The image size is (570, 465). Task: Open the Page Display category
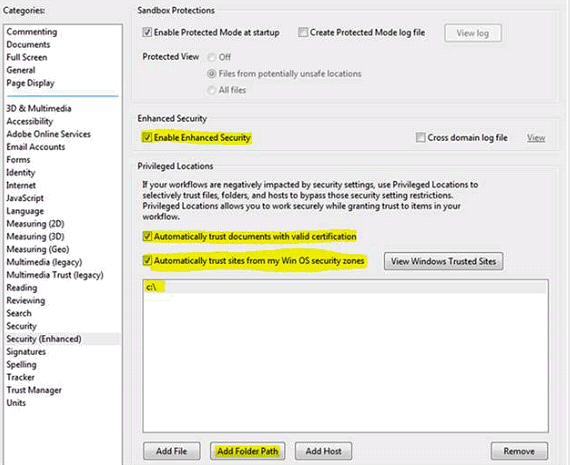(30, 83)
